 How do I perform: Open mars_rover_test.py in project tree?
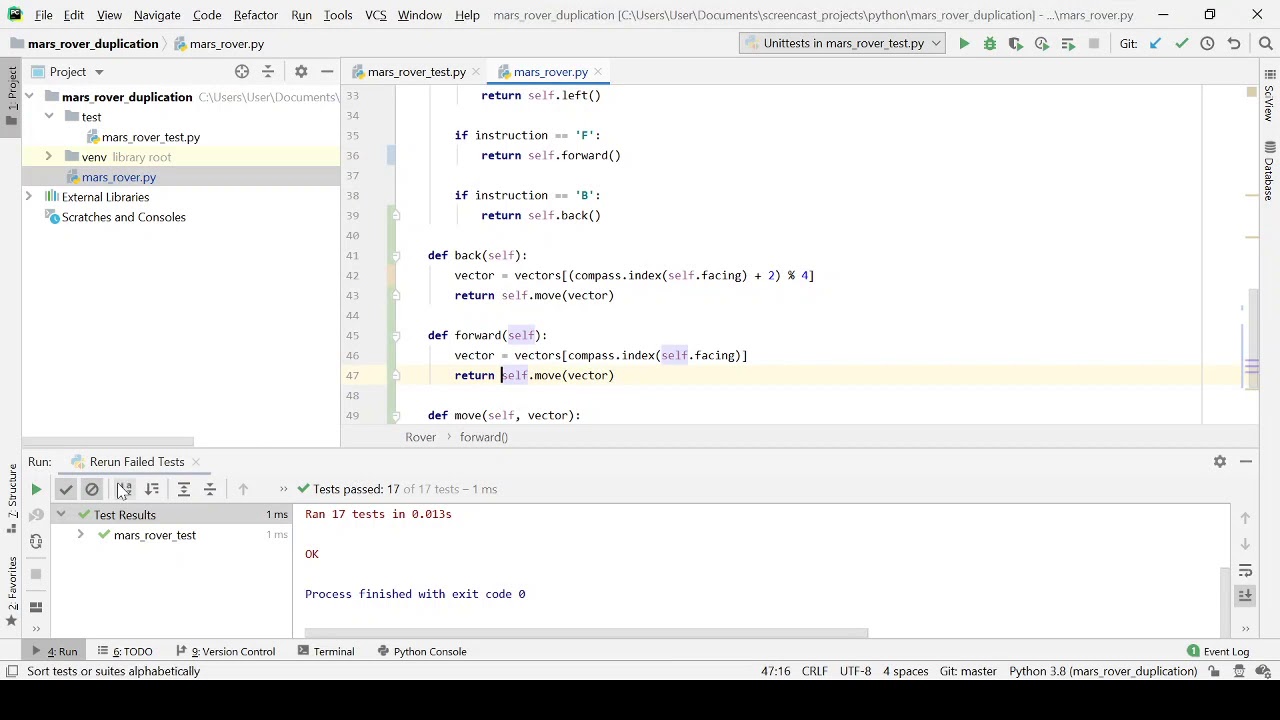(x=150, y=137)
